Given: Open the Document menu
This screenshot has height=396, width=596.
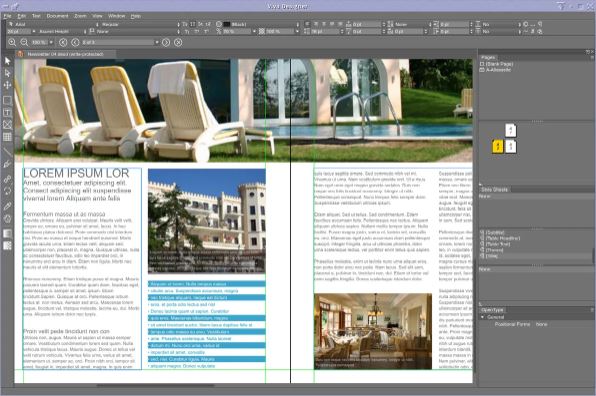Looking at the screenshot, I should [57, 16].
